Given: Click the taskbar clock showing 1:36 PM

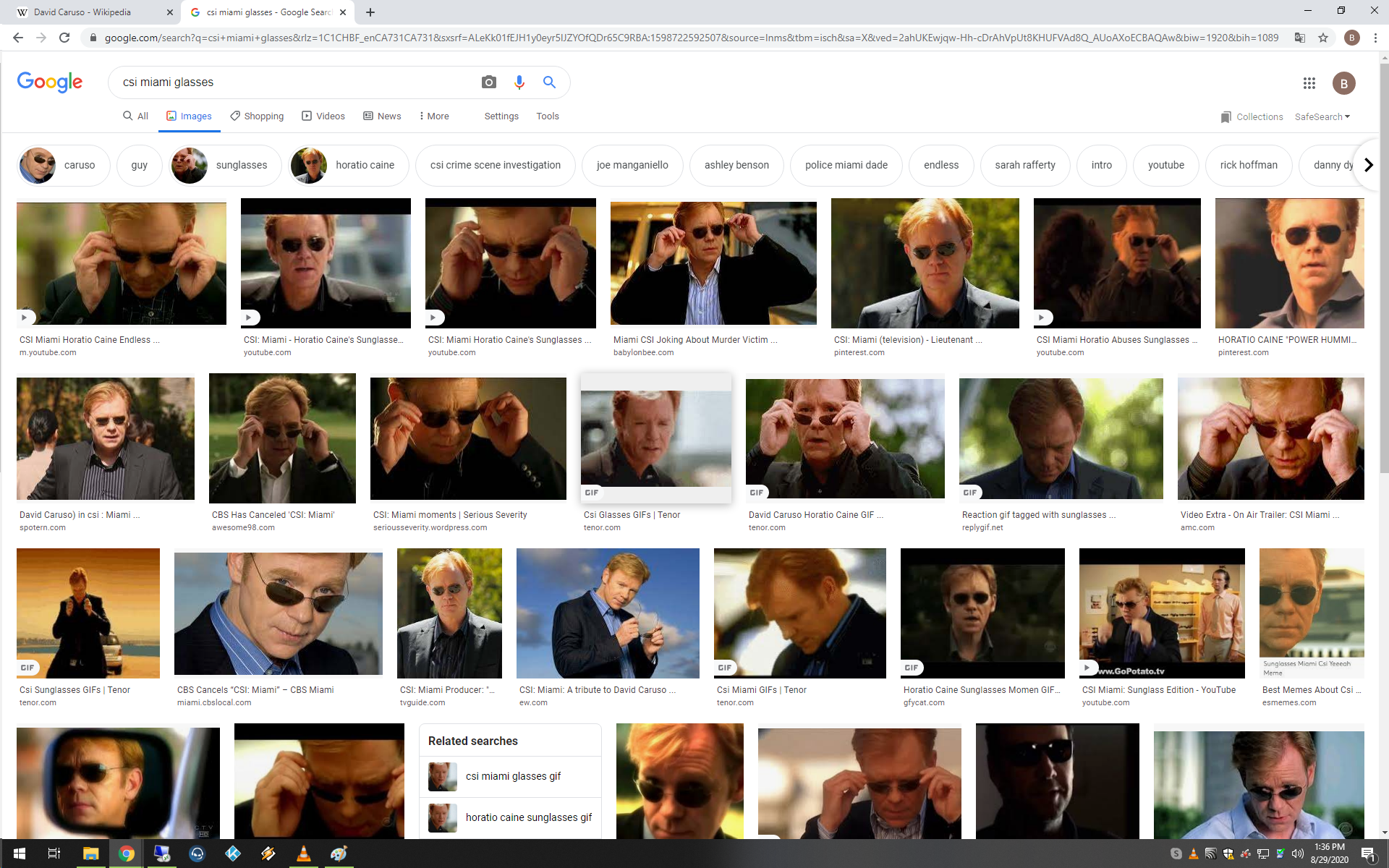Looking at the screenshot, I should 1330,854.
